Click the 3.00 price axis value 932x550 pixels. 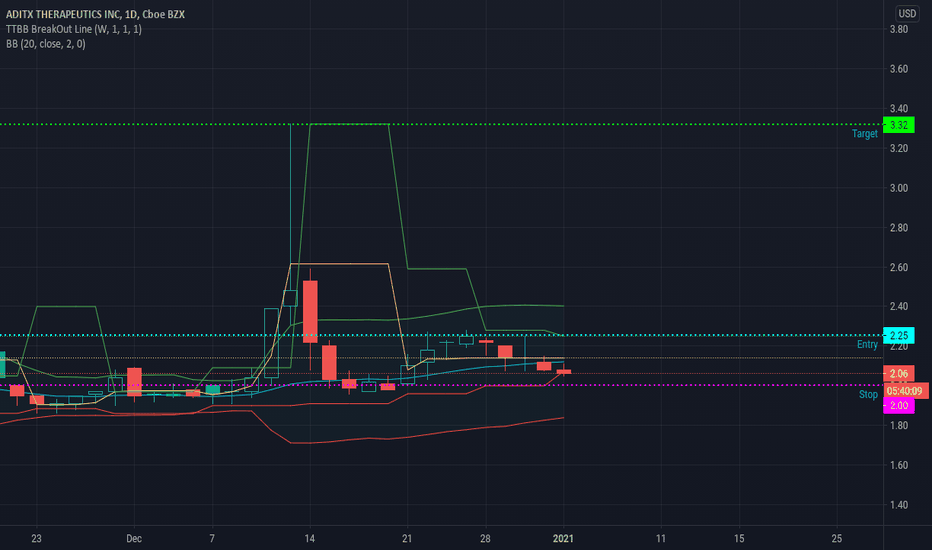tap(899, 188)
